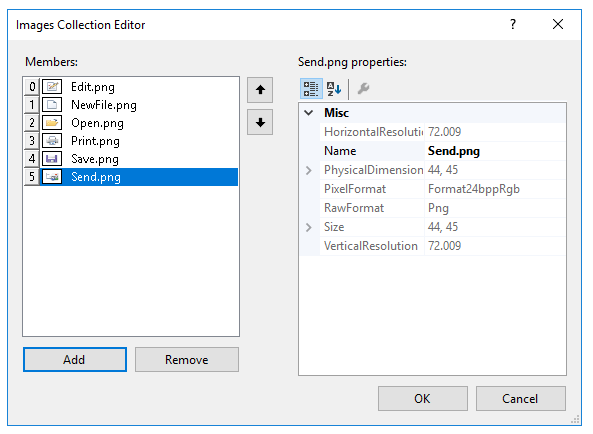Click the NewFile.png thumbnail icon
The image size is (593, 434).
pyautogui.click(x=52, y=105)
